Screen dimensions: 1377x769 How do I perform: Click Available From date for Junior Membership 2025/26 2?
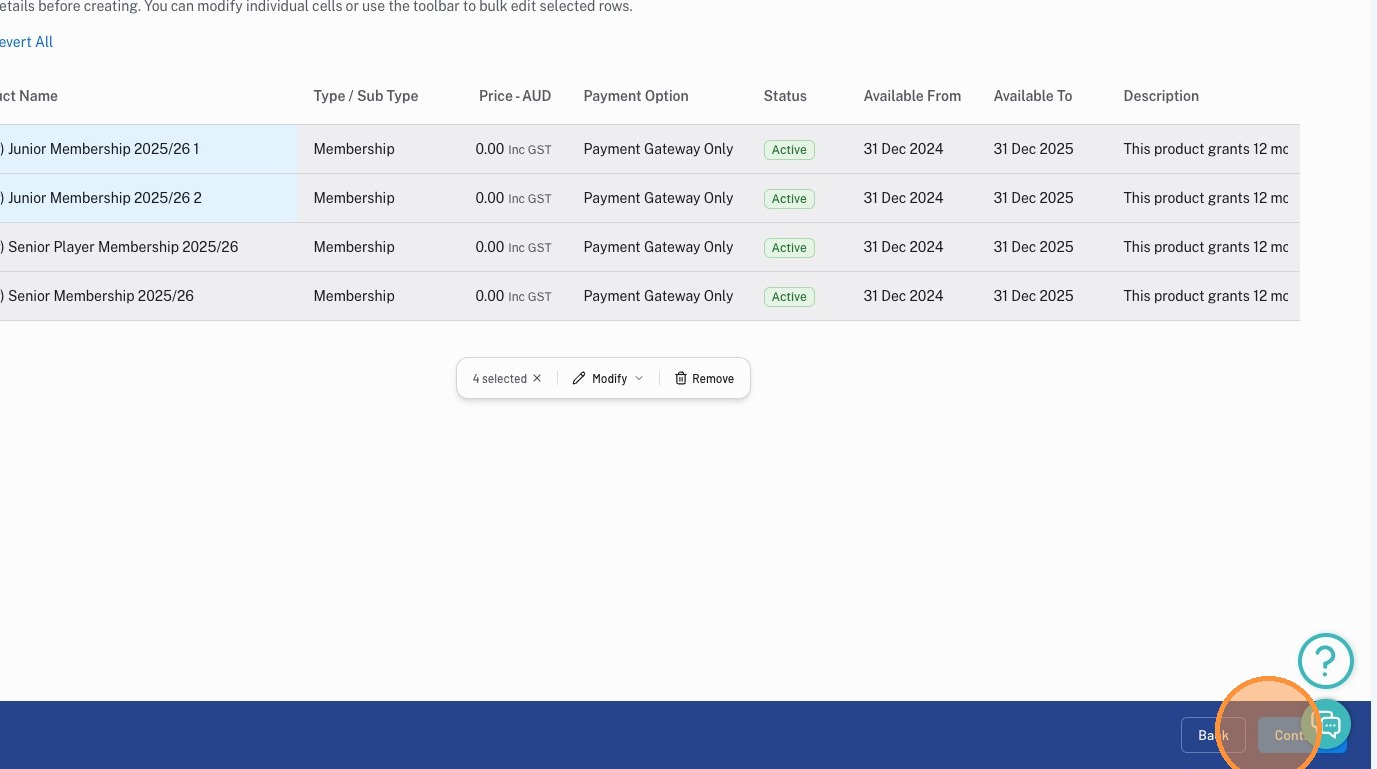(903, 198)
